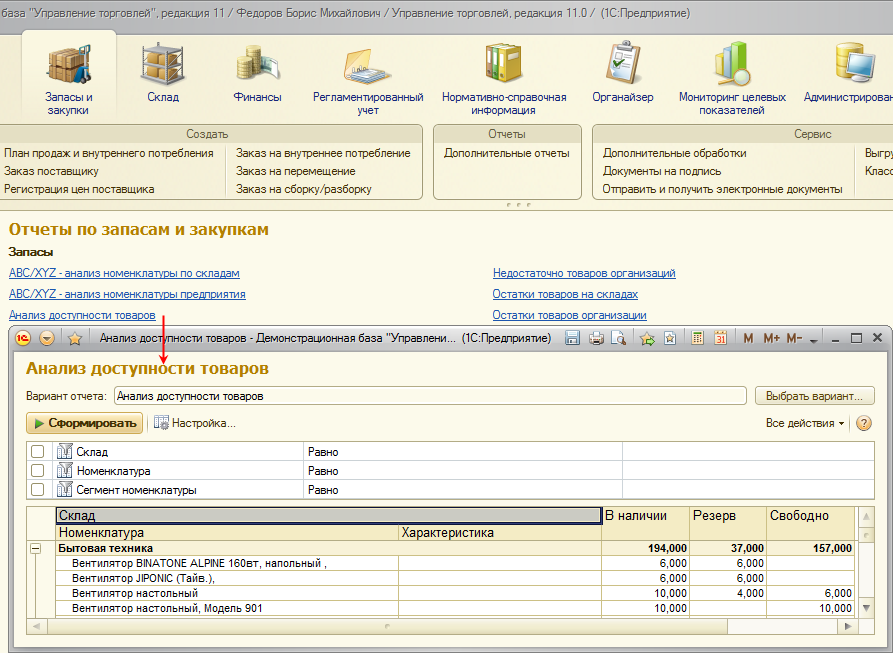Open the Остатки товаров на складах link

tap(565, 294)
